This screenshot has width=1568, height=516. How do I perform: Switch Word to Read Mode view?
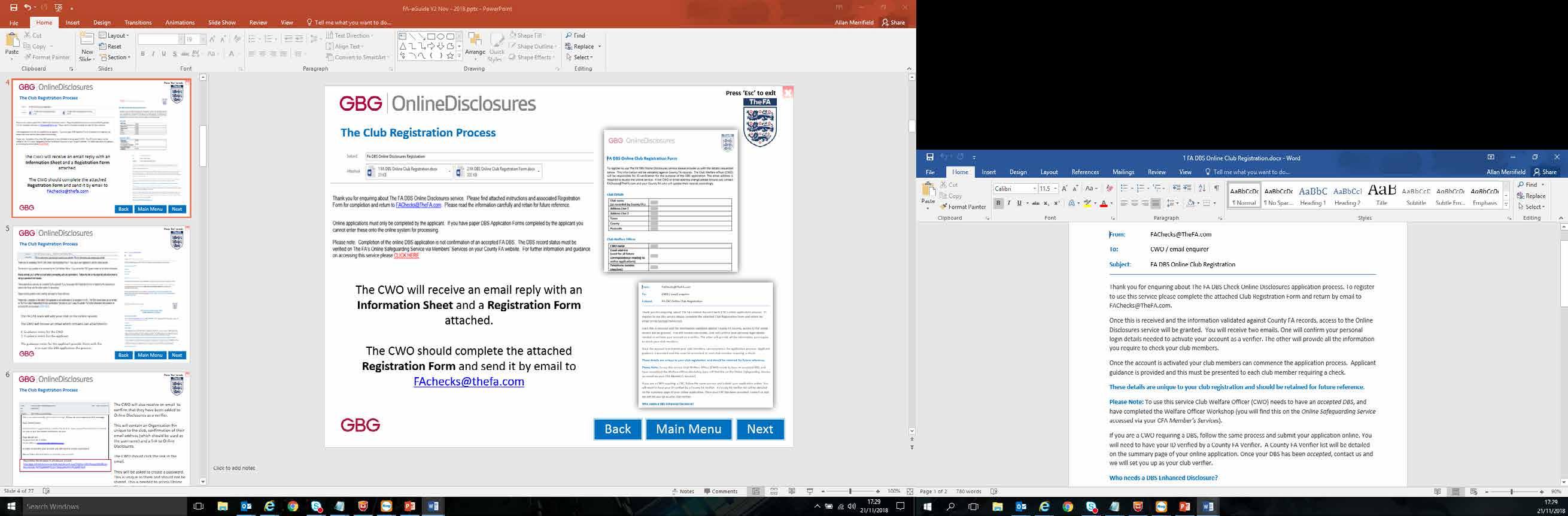point(1437,491)
